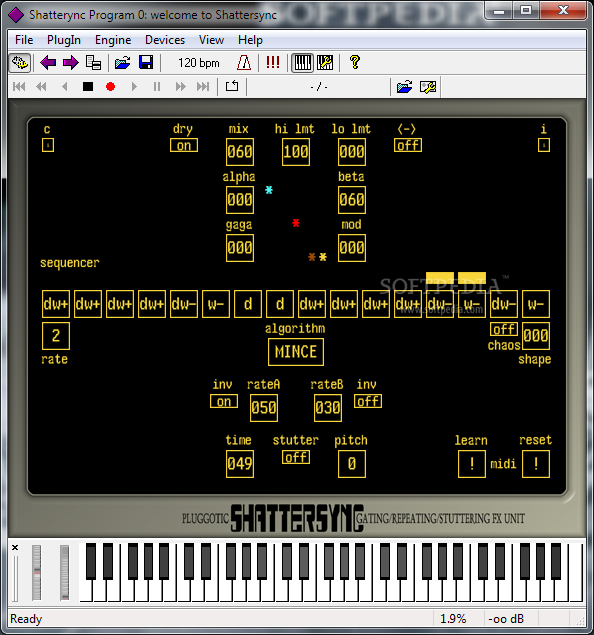Toggle the rateB inv 'off' switch
The height and width of the screenshot is (635, 594).
click(368, 401)
